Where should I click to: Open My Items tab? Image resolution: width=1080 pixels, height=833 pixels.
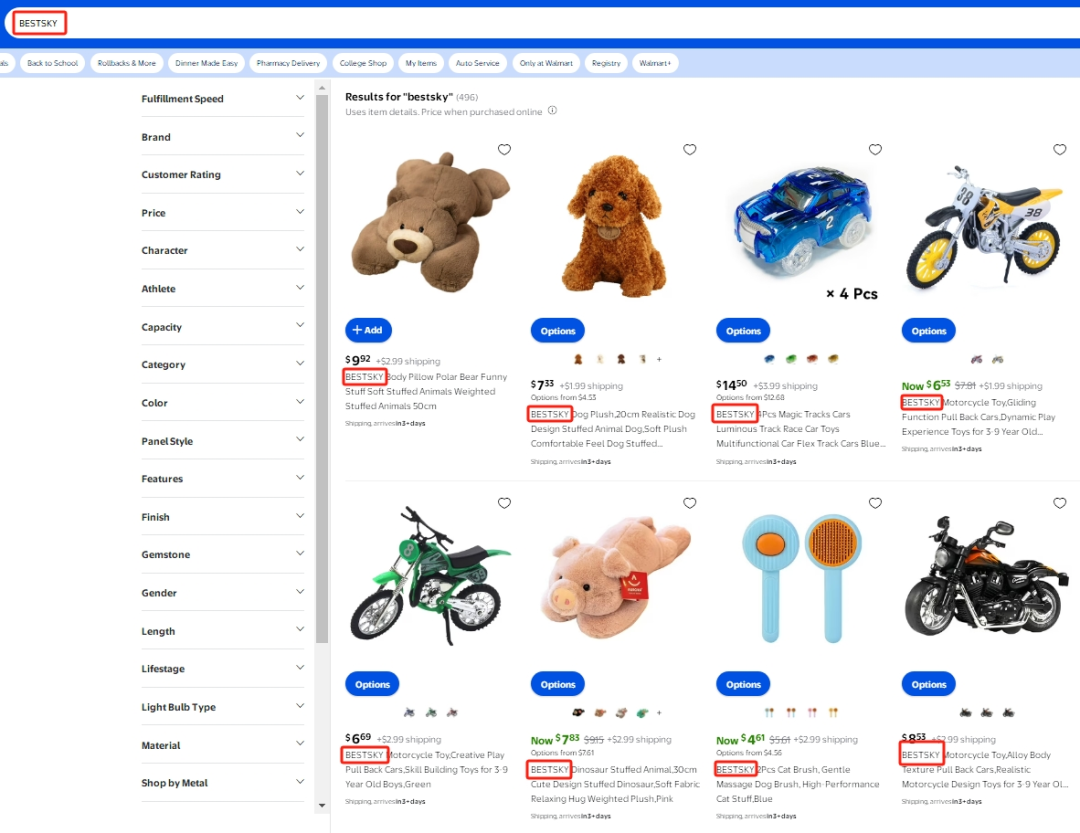pos(421,63)
